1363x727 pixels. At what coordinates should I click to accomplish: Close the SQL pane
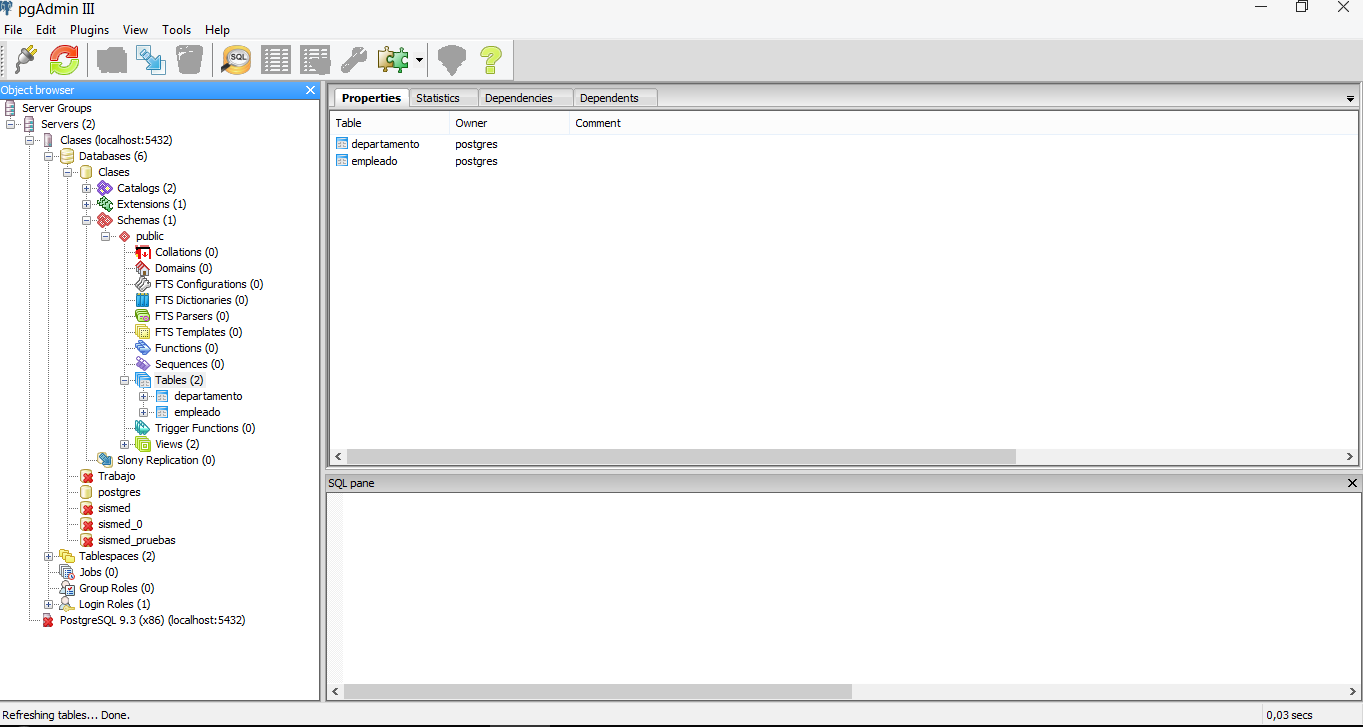pyautogui.click(x=1352, y=483)
